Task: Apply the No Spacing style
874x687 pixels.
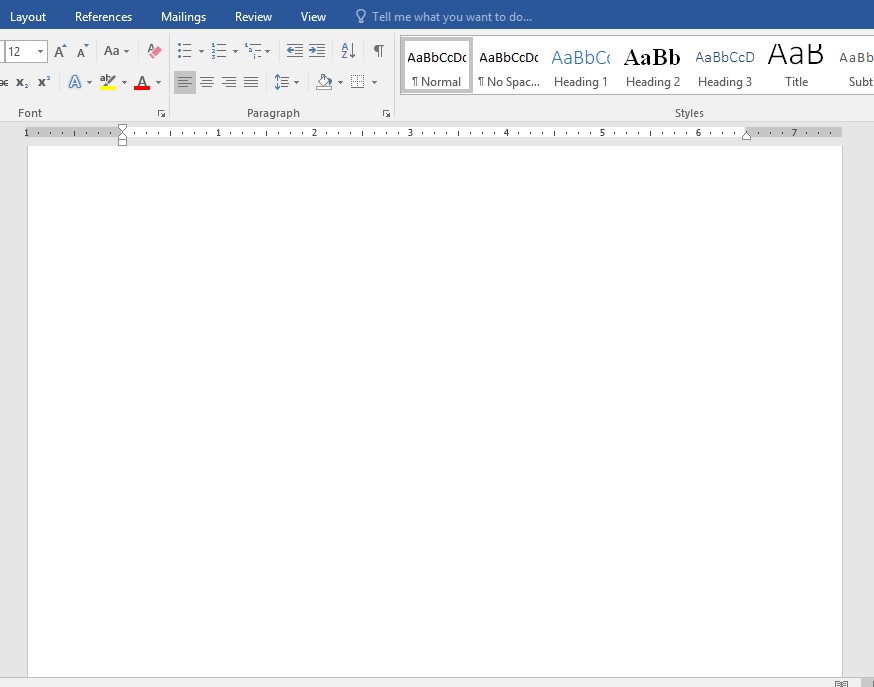Action: click(508, 66)
